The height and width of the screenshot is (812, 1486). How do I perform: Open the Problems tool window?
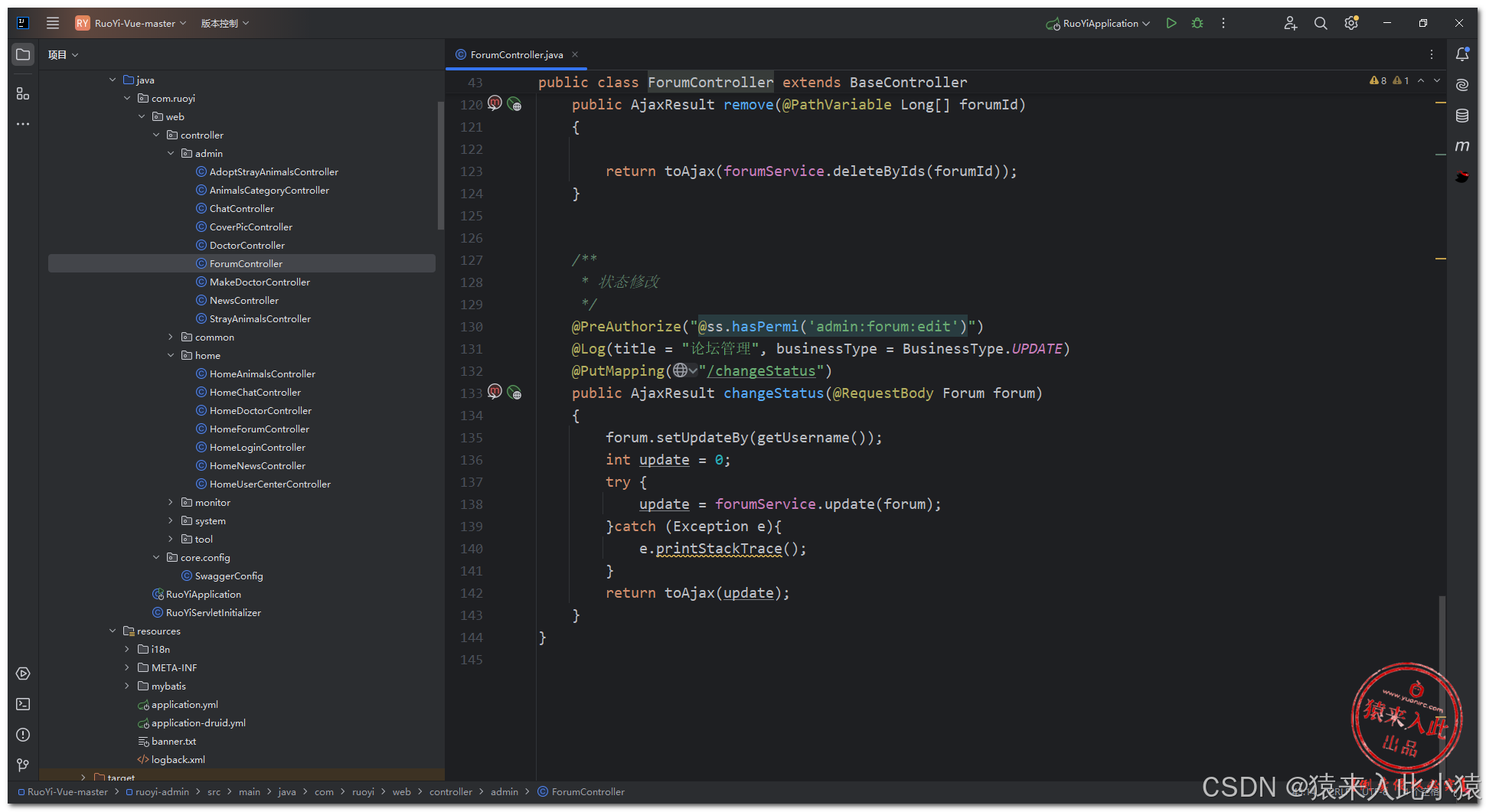(x=23, y=735)
